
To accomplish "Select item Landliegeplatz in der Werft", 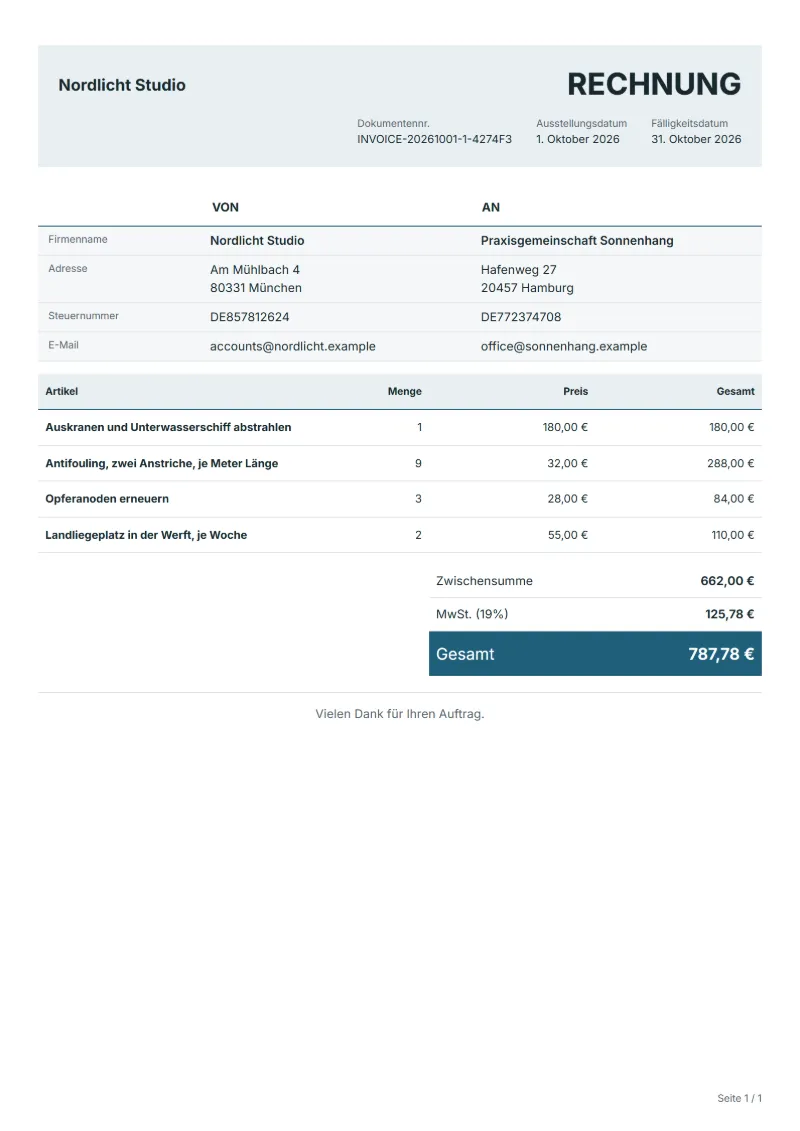I will pos(146,535).
